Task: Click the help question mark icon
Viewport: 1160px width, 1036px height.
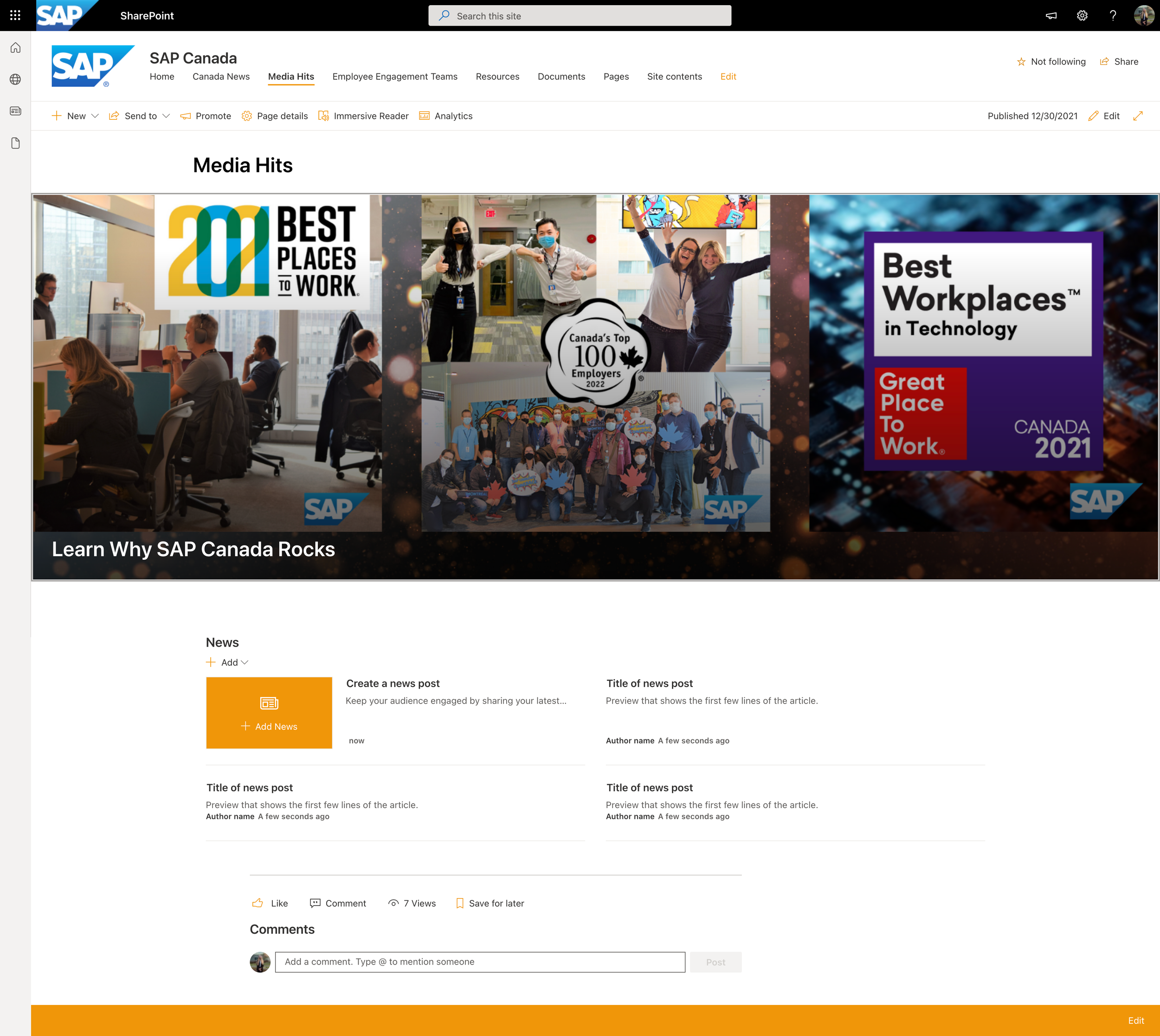Action: click(x=1112, y=15)
